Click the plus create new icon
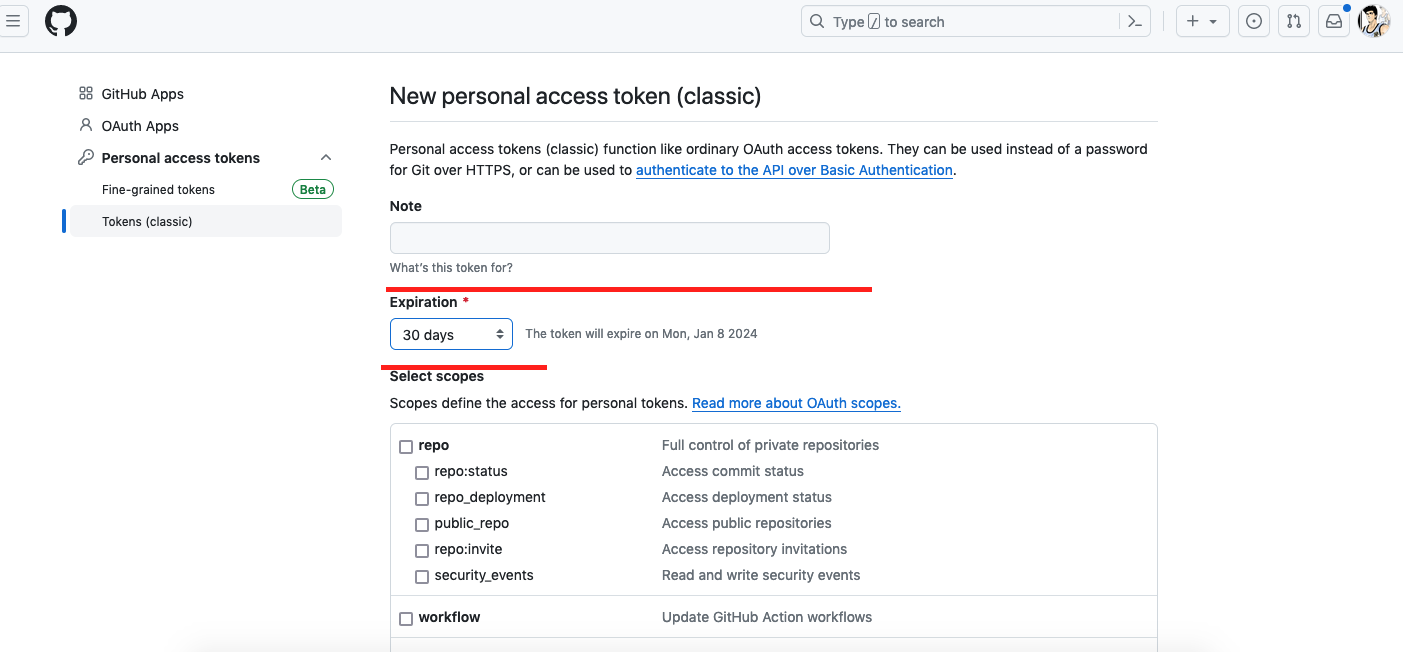Image resolution: width=1403 pixels, height=652 pixels. coord(1192,21)
